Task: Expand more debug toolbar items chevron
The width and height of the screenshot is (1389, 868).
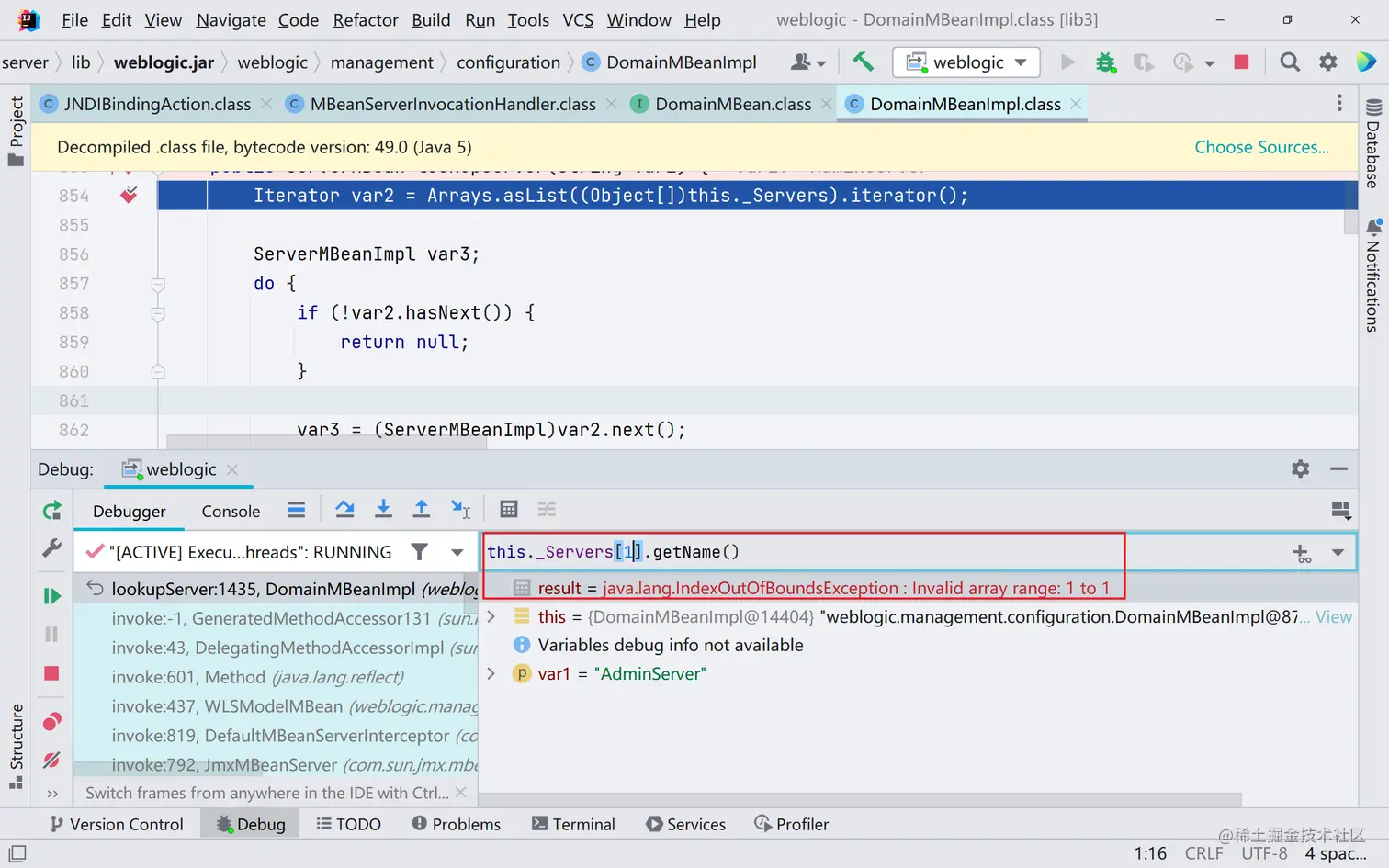Action: [x=52, y=794]
